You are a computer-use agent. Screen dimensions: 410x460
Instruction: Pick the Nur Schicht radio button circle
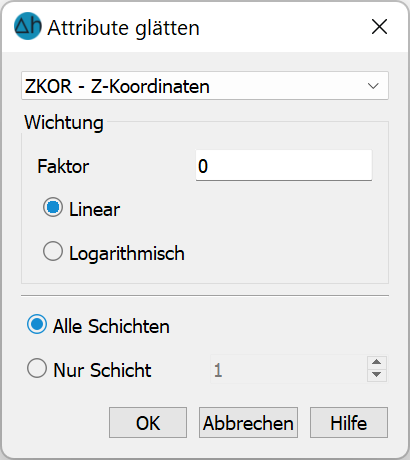click(37, 368)
